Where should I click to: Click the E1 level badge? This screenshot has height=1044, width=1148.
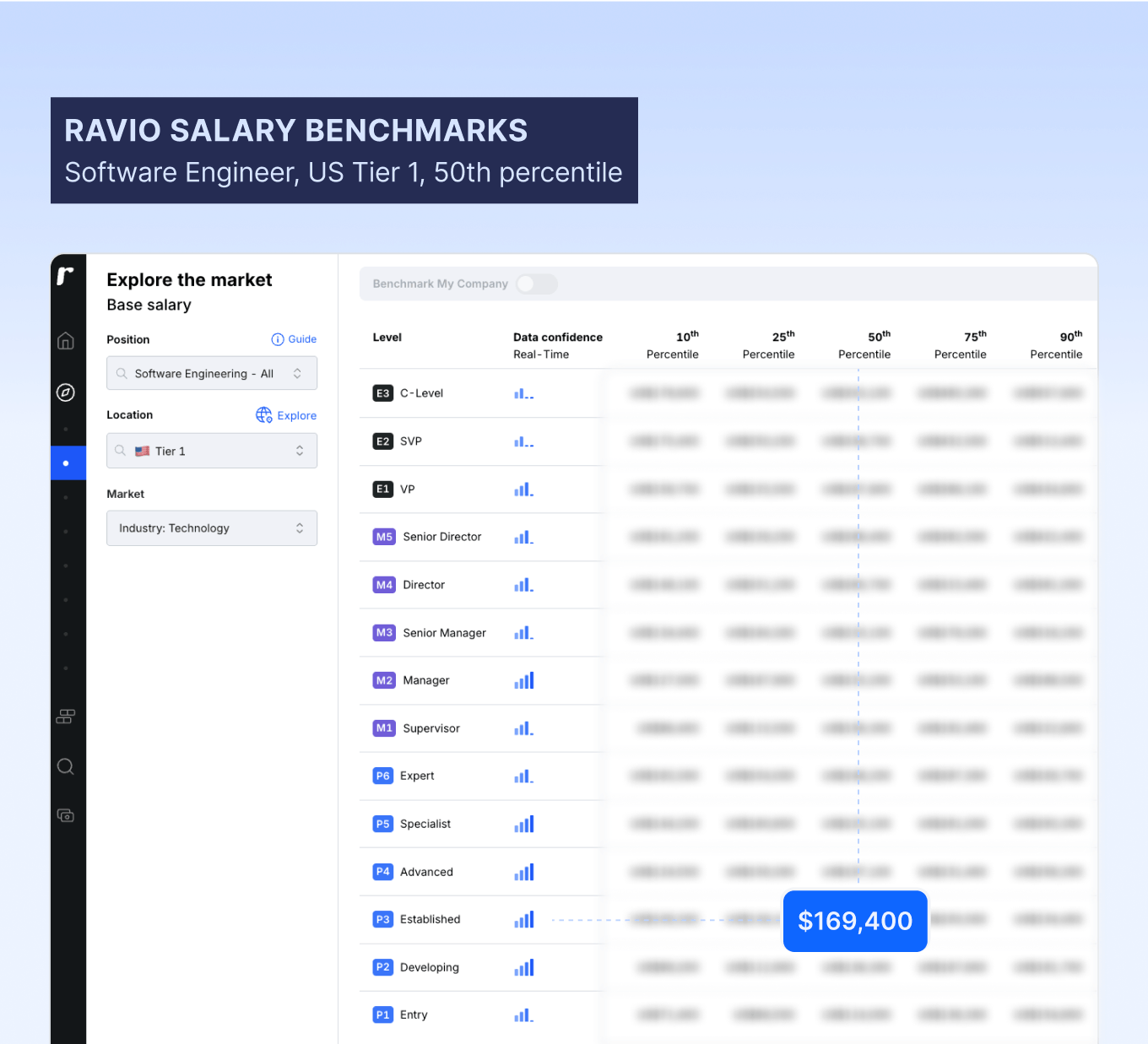pos(383,490)
